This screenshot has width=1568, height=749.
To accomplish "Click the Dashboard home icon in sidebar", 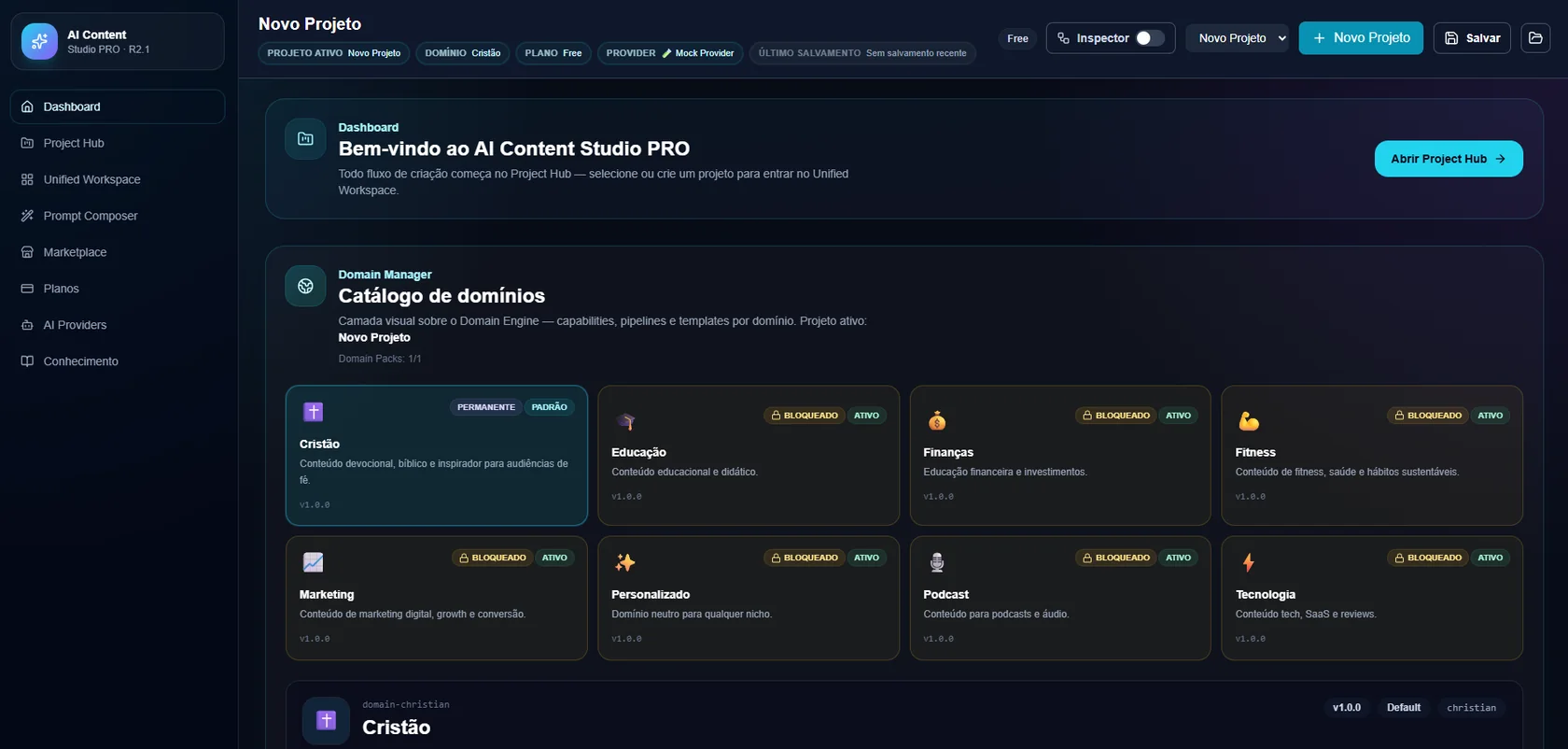I will [27, 106].
